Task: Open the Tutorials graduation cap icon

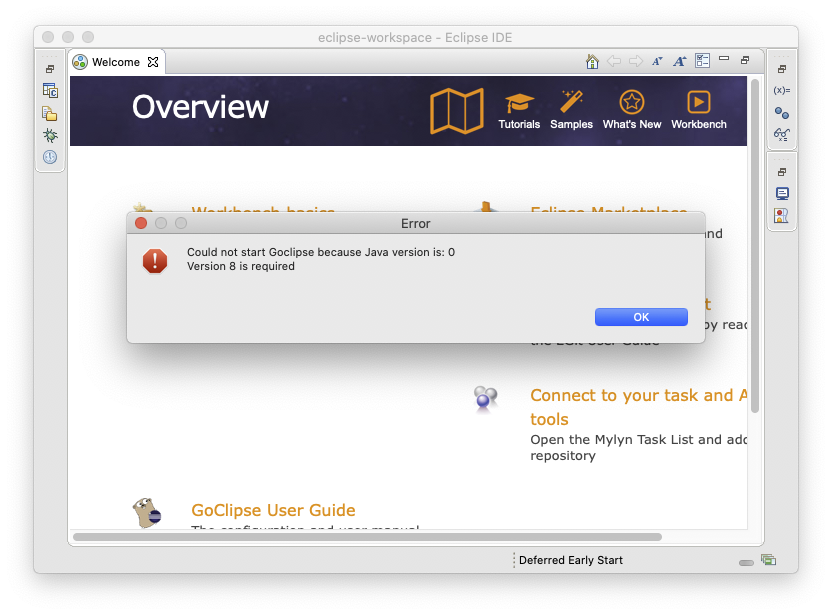Action: (x=519, y=102)
